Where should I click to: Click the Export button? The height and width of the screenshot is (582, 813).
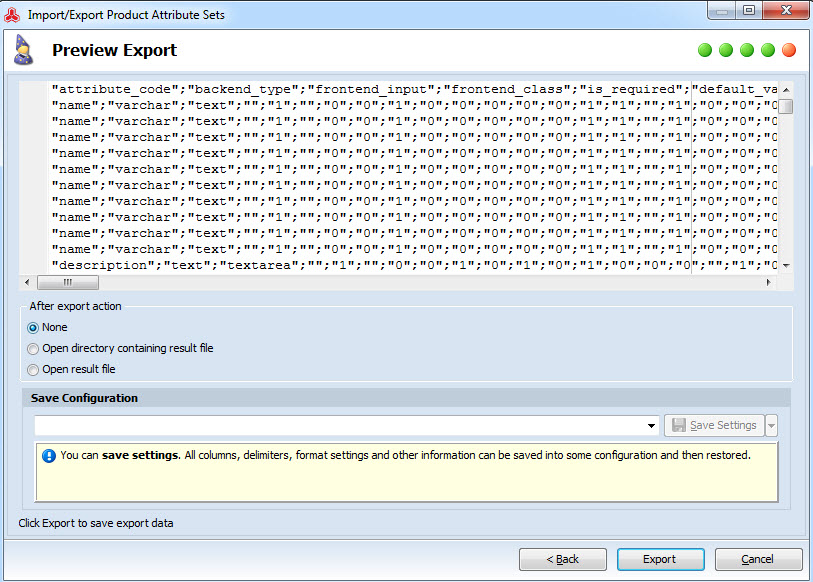point(661,559)
